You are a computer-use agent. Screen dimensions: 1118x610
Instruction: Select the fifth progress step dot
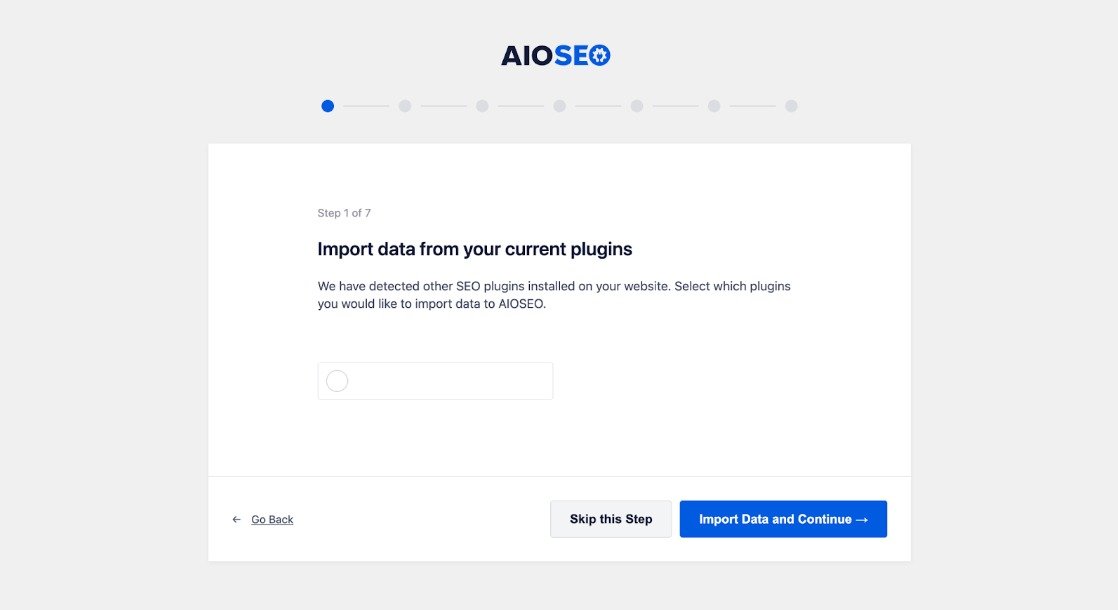(x=637, y=106)
